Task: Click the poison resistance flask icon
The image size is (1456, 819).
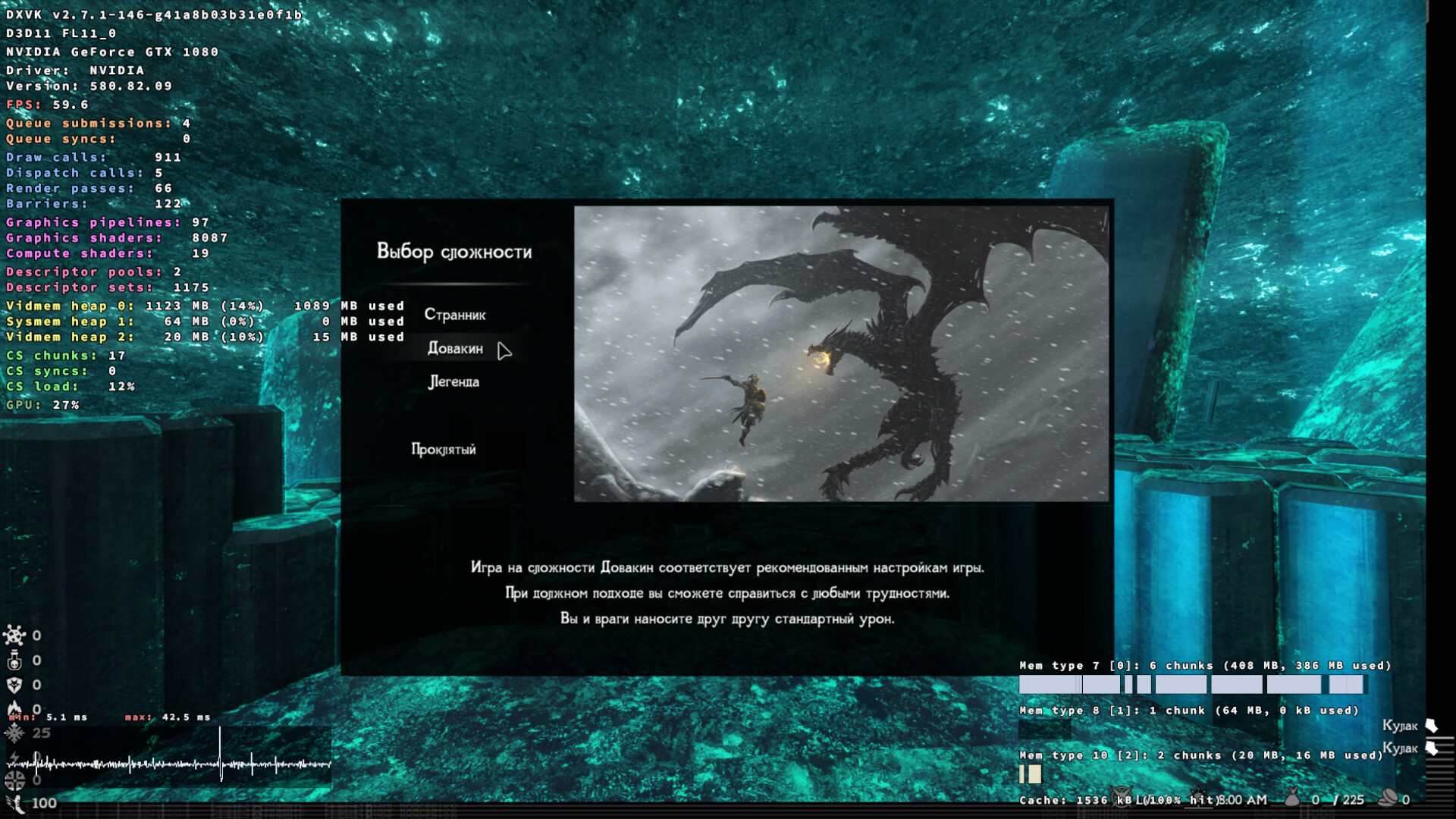Action: click(14, 661)
